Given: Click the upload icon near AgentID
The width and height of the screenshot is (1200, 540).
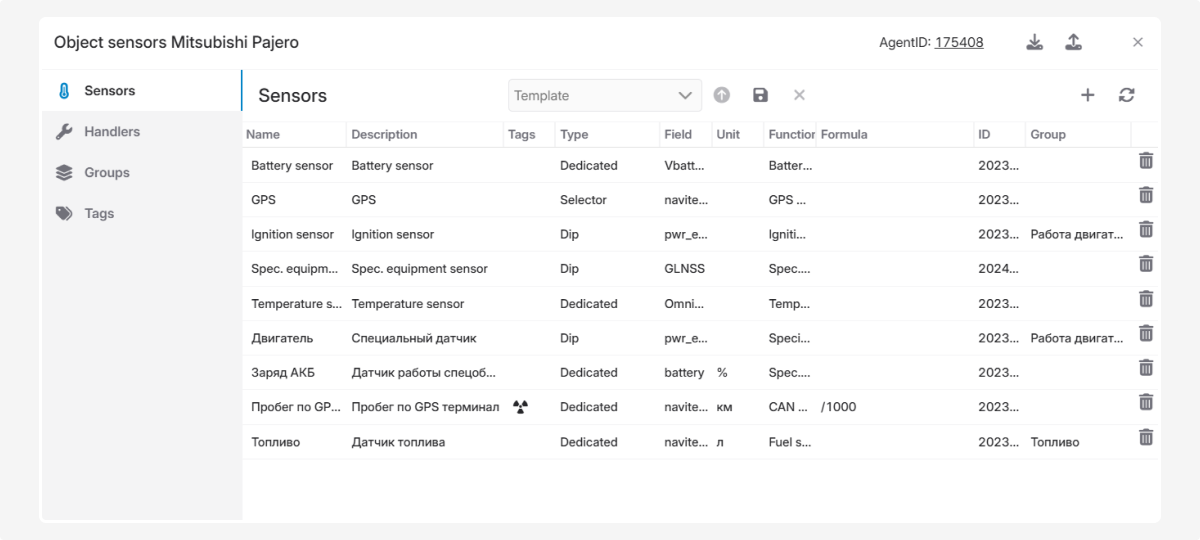Looking at the screenshot, I should 1073,42.
